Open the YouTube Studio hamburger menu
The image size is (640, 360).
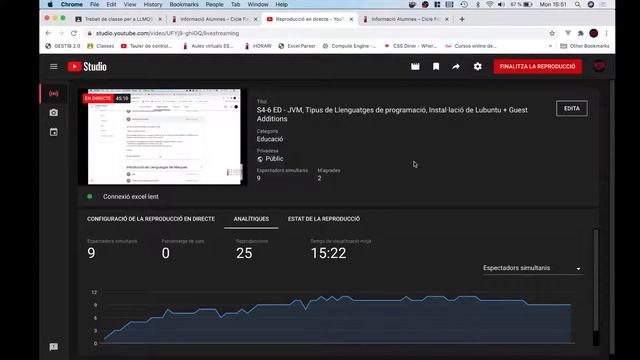(x=53, y=67)
